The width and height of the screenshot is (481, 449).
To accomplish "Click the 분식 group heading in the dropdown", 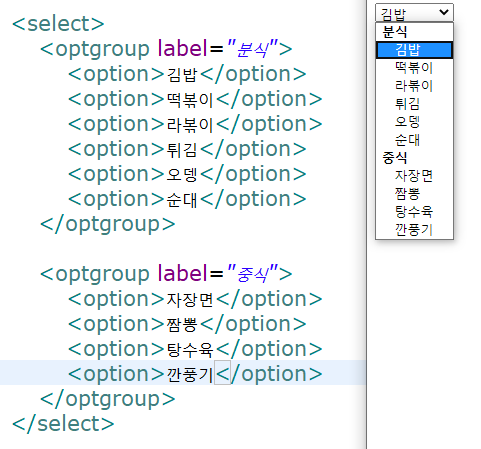I will tap(395, 32).
